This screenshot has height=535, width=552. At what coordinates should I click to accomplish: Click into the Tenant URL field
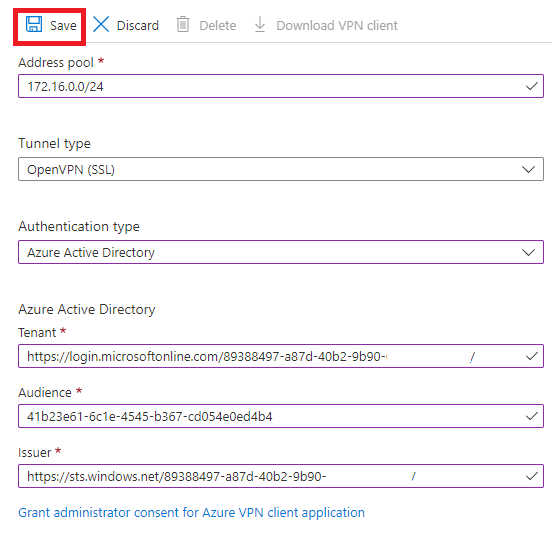click(x=281, y=356)
